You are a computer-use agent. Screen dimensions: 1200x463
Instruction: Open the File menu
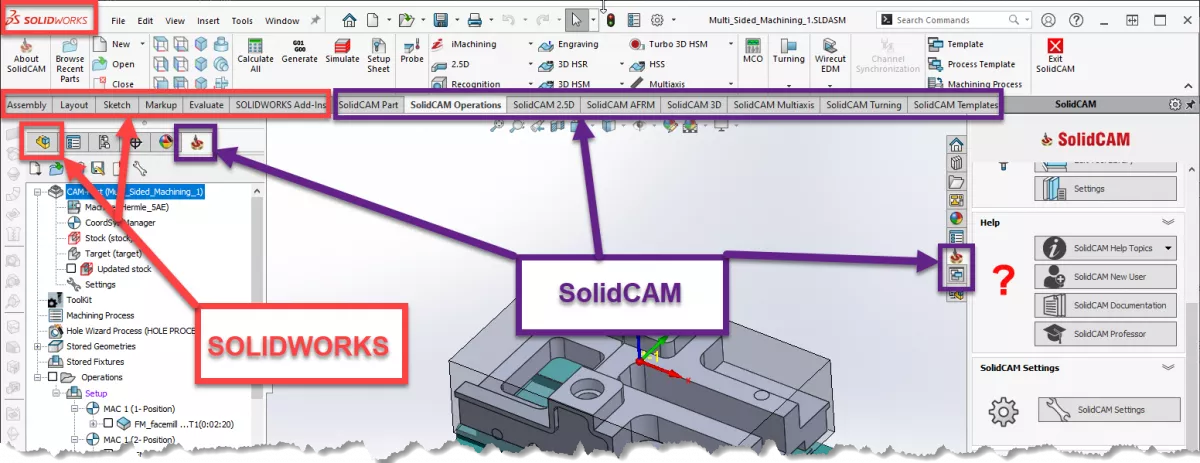click(x=118, y=20)
